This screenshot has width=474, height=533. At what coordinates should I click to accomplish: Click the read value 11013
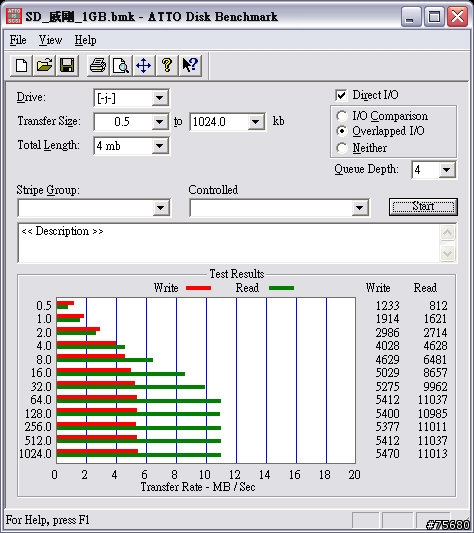tap(433, 453)
